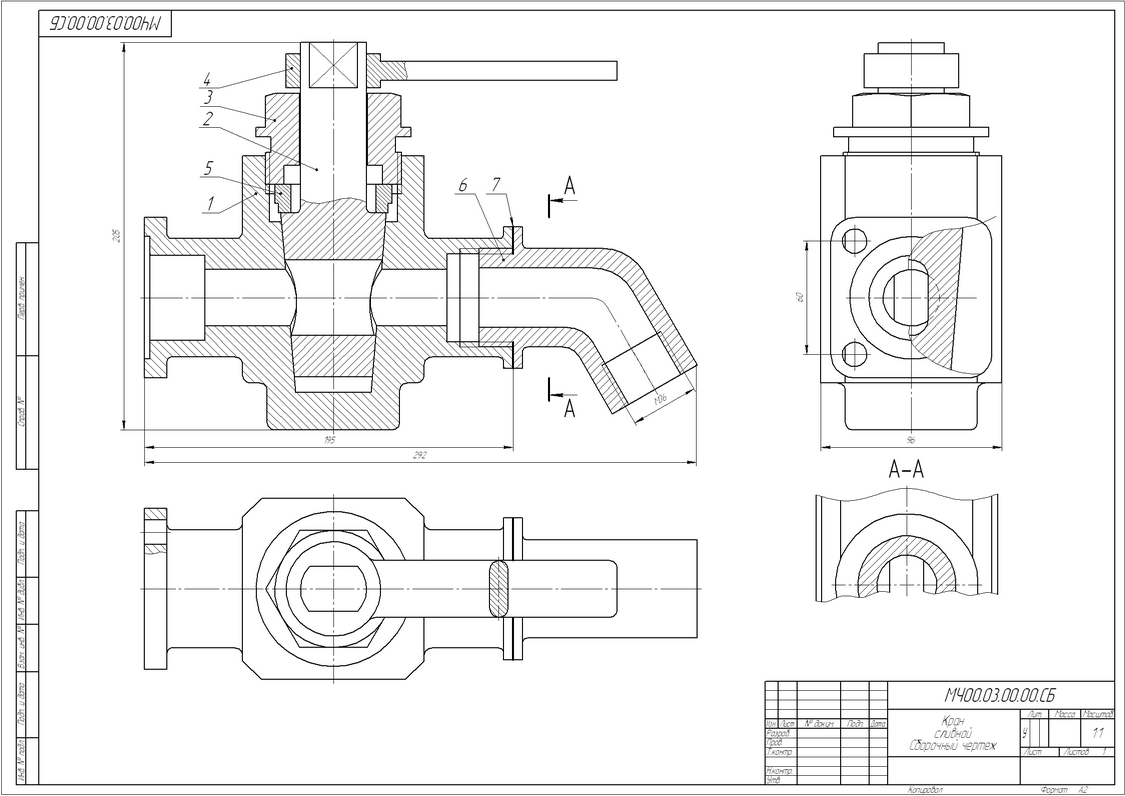This screenshot has height=796, width=1125.
Task: Click the Инв. № дубл. side cell
Action: pyautogui.click(x=22, y=601)
